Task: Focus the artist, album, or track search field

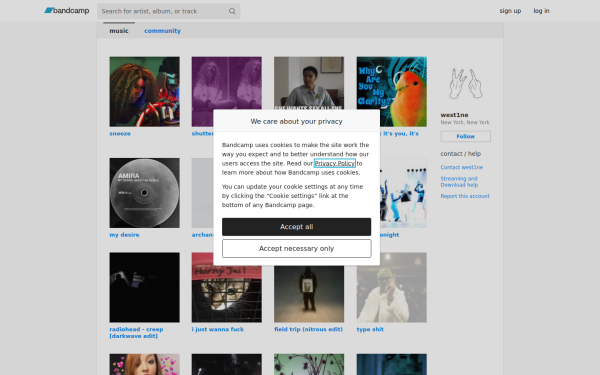Action: click(x=168, y=11)
